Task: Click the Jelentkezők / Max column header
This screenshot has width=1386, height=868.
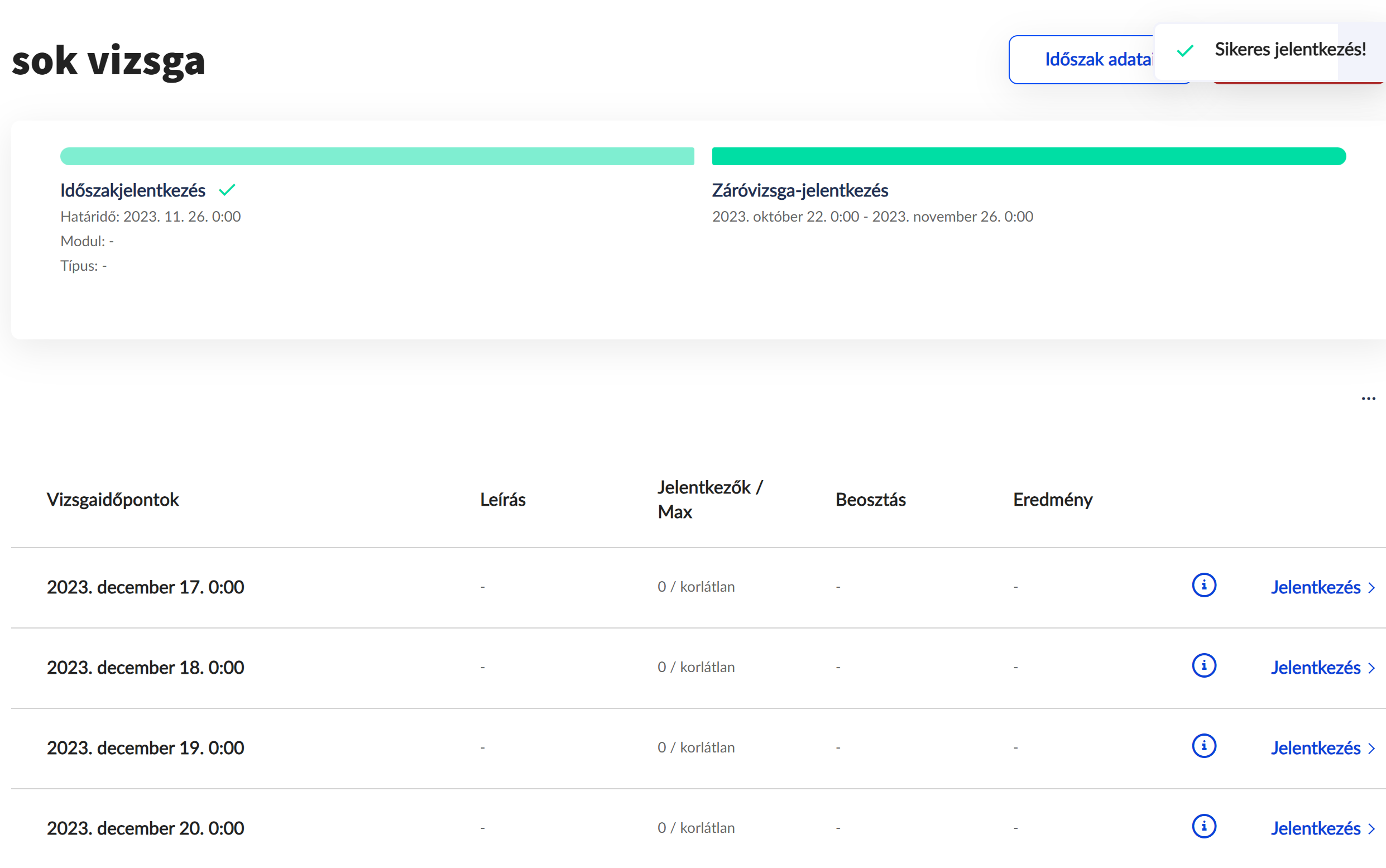Action: pyautogui.click(x=709, y=500)
